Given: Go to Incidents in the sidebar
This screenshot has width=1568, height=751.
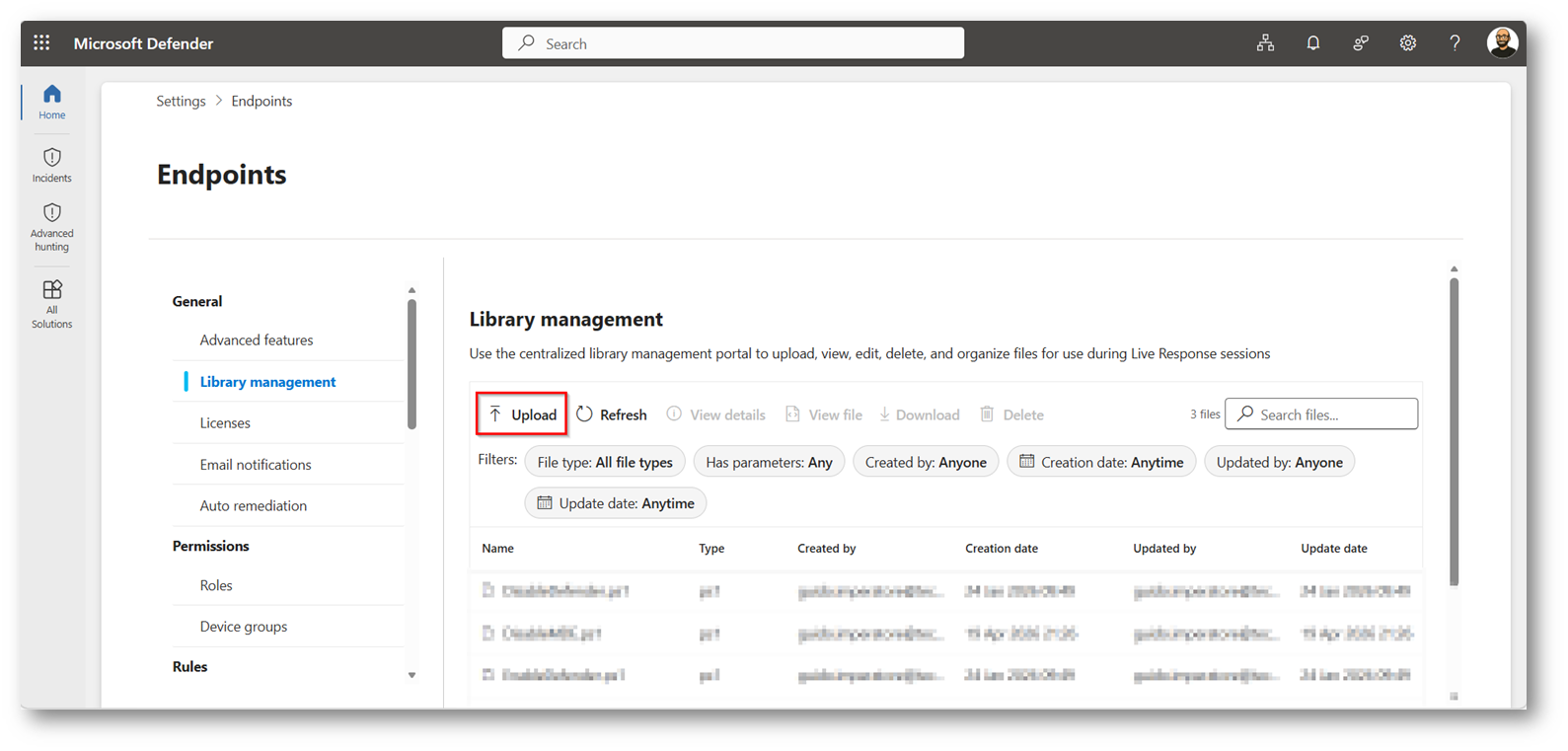Looking at the screenshot, I should (x=52, y=165).
